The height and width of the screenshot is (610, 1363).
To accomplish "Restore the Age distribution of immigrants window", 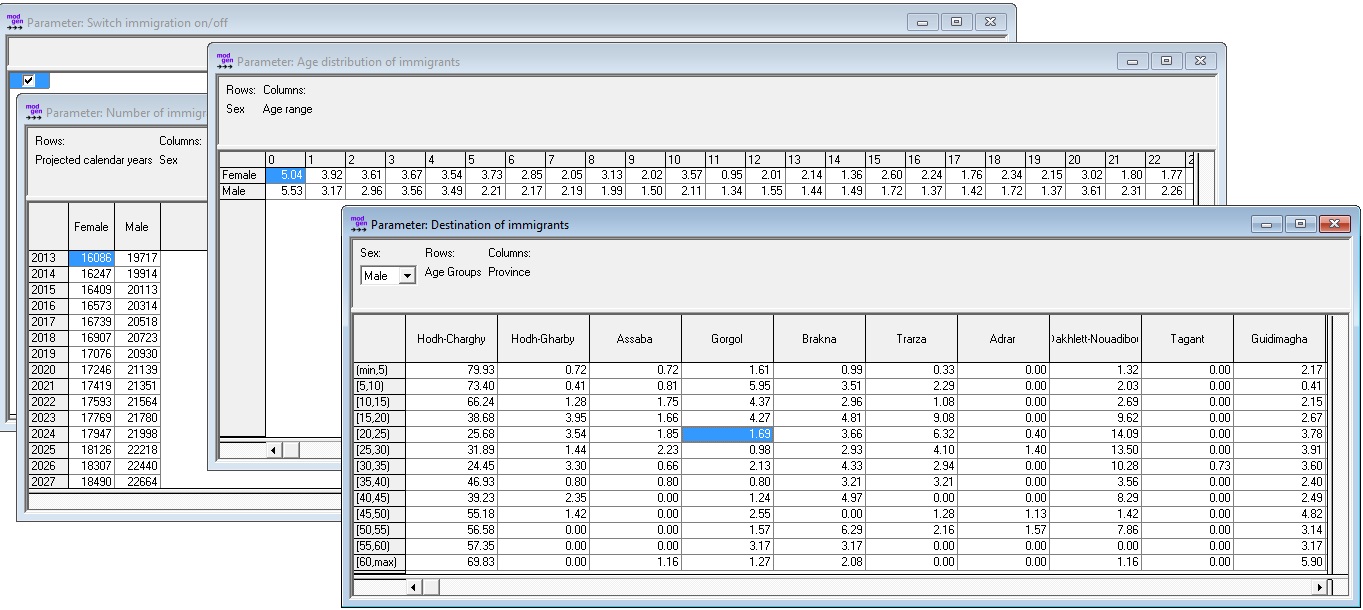I will point(1166,61).
